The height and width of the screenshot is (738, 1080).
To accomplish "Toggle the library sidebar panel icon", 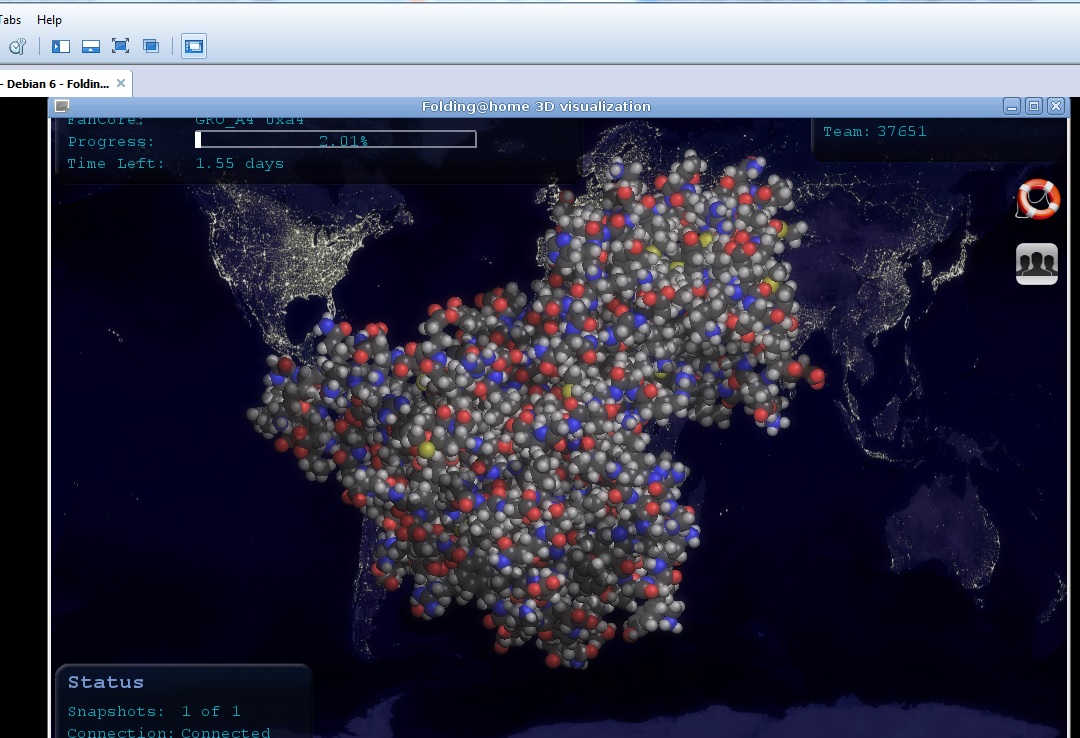I will click(x=61, y=46).
